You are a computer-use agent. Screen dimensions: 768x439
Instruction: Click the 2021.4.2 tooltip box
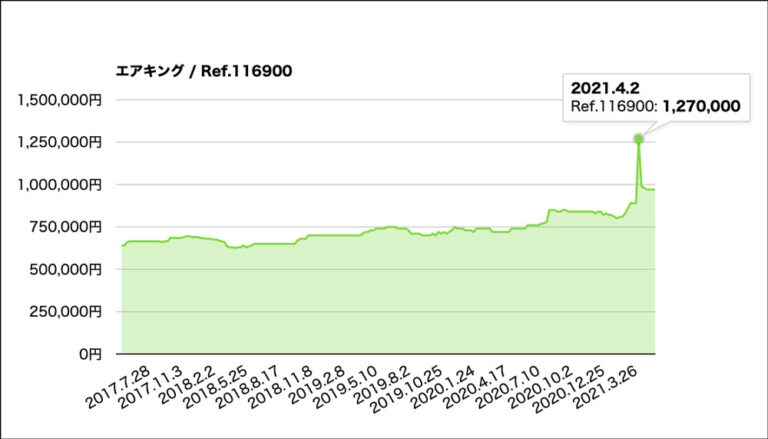pos(657,98)
